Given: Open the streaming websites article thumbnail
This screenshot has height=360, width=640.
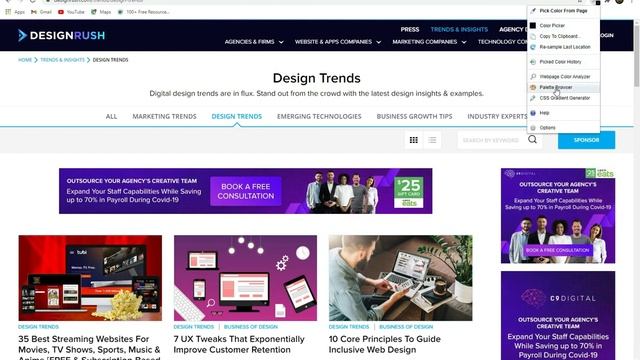Looking at the screenshot, I should 90,278.
